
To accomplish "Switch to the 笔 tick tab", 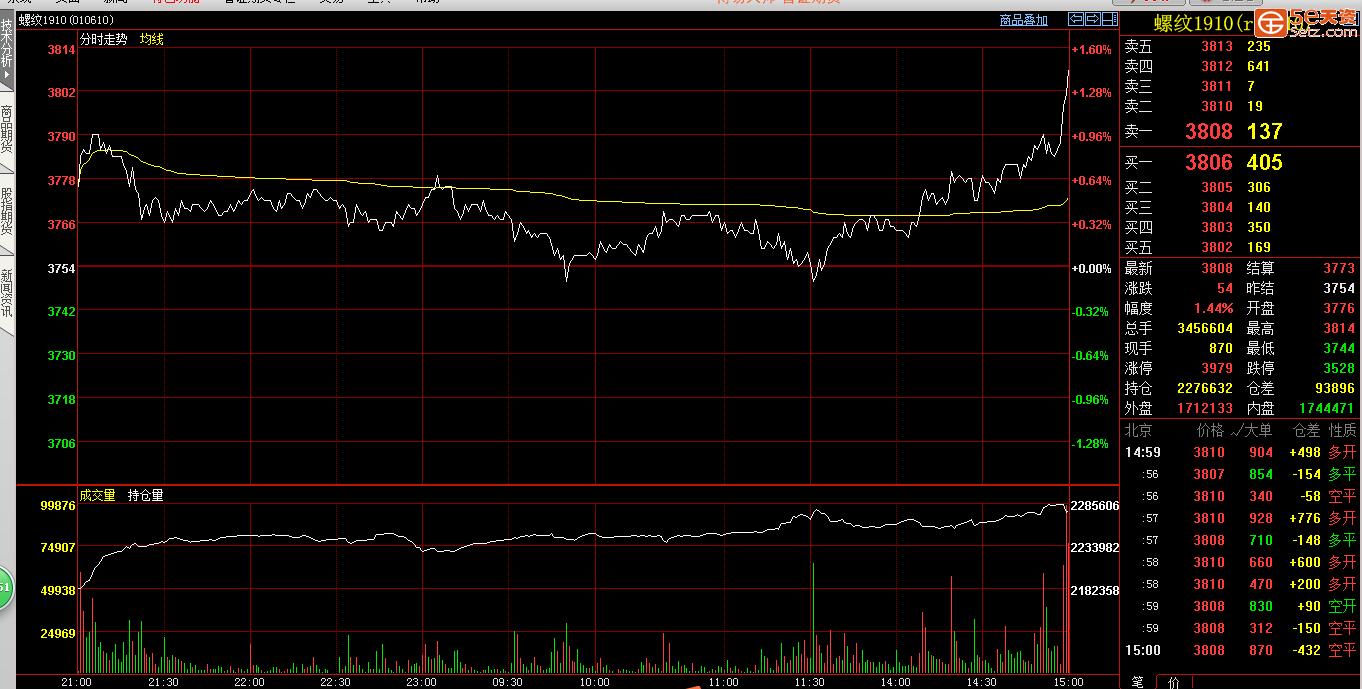I will (x=1137, y=682).
